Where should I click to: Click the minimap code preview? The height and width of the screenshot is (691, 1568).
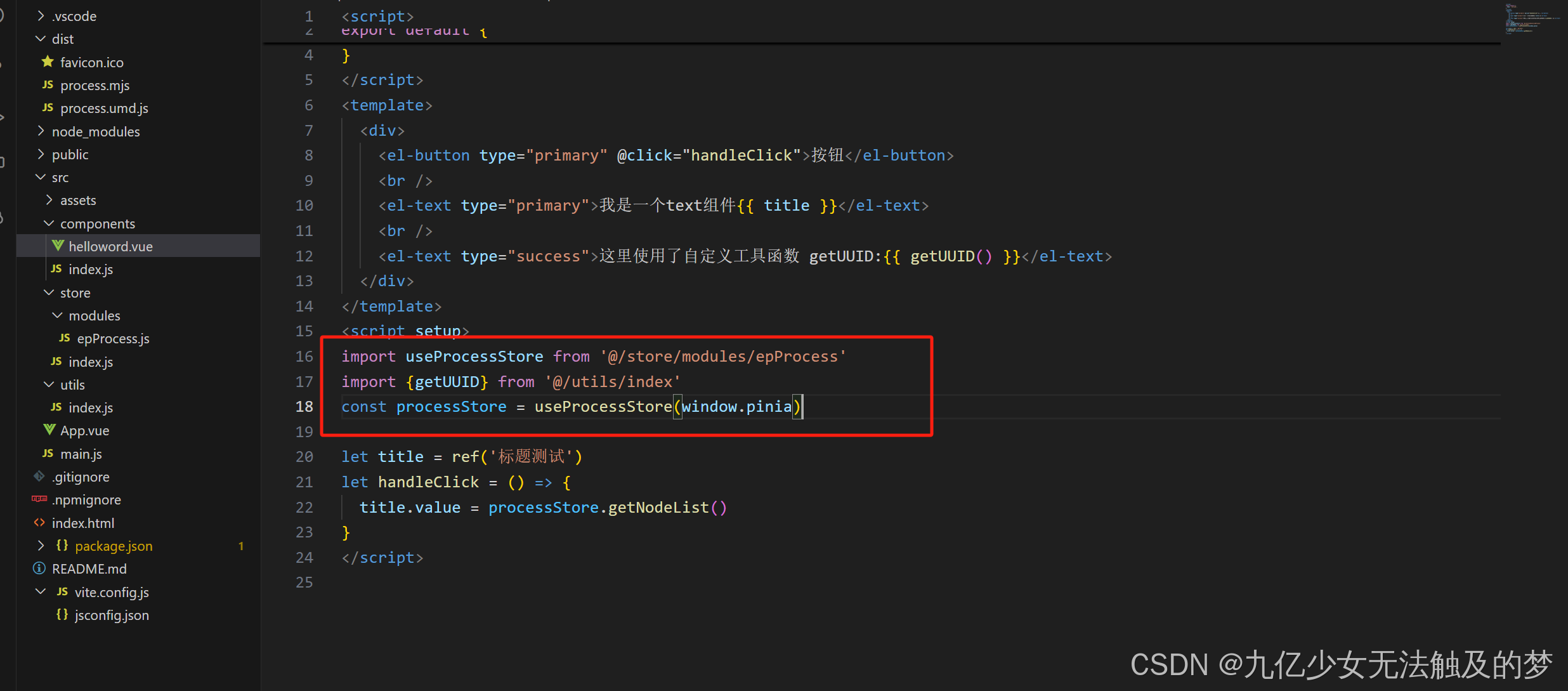click(1532, 19)
